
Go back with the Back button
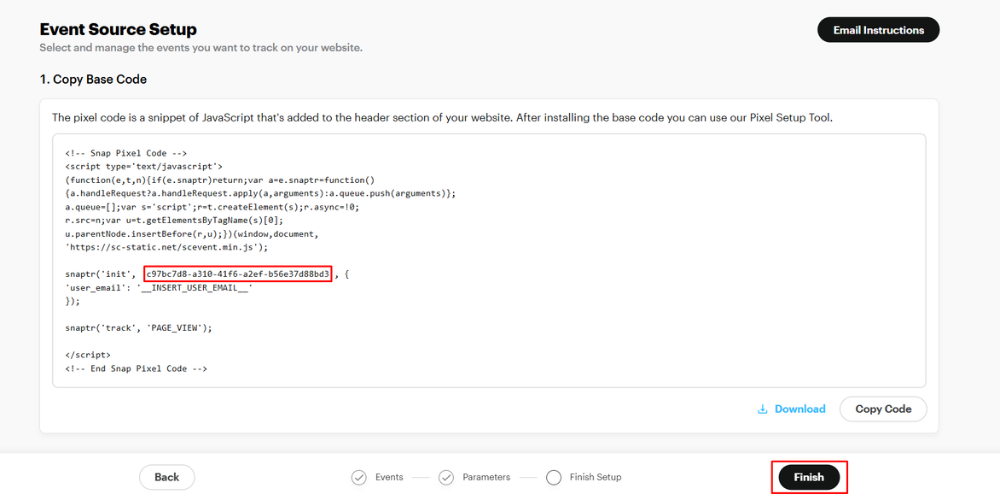pos(167,477)
